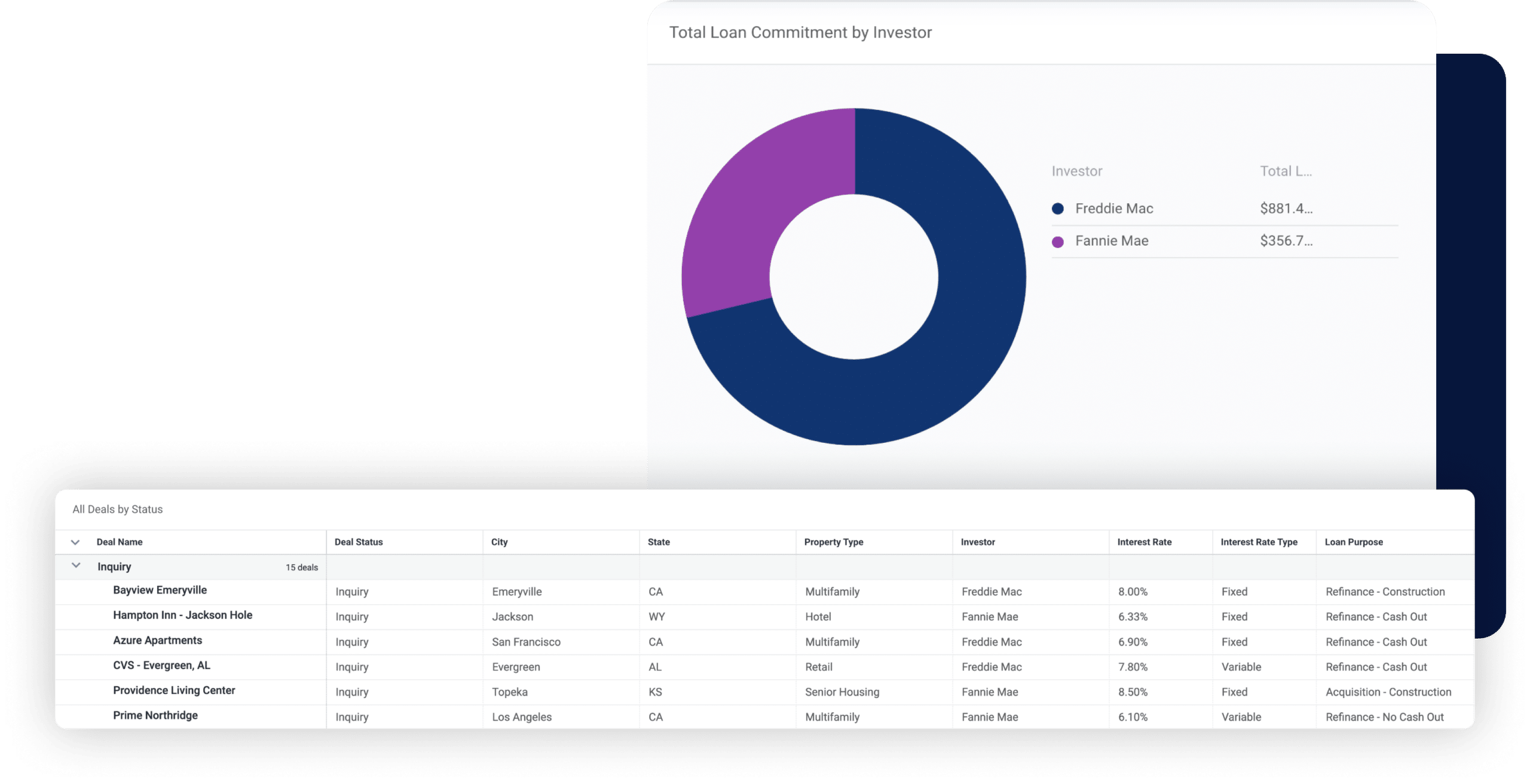The height and width of the screenshot is (784, 1530).
Task: Select Freddie Mac legend row
Action: point(1114,209)
